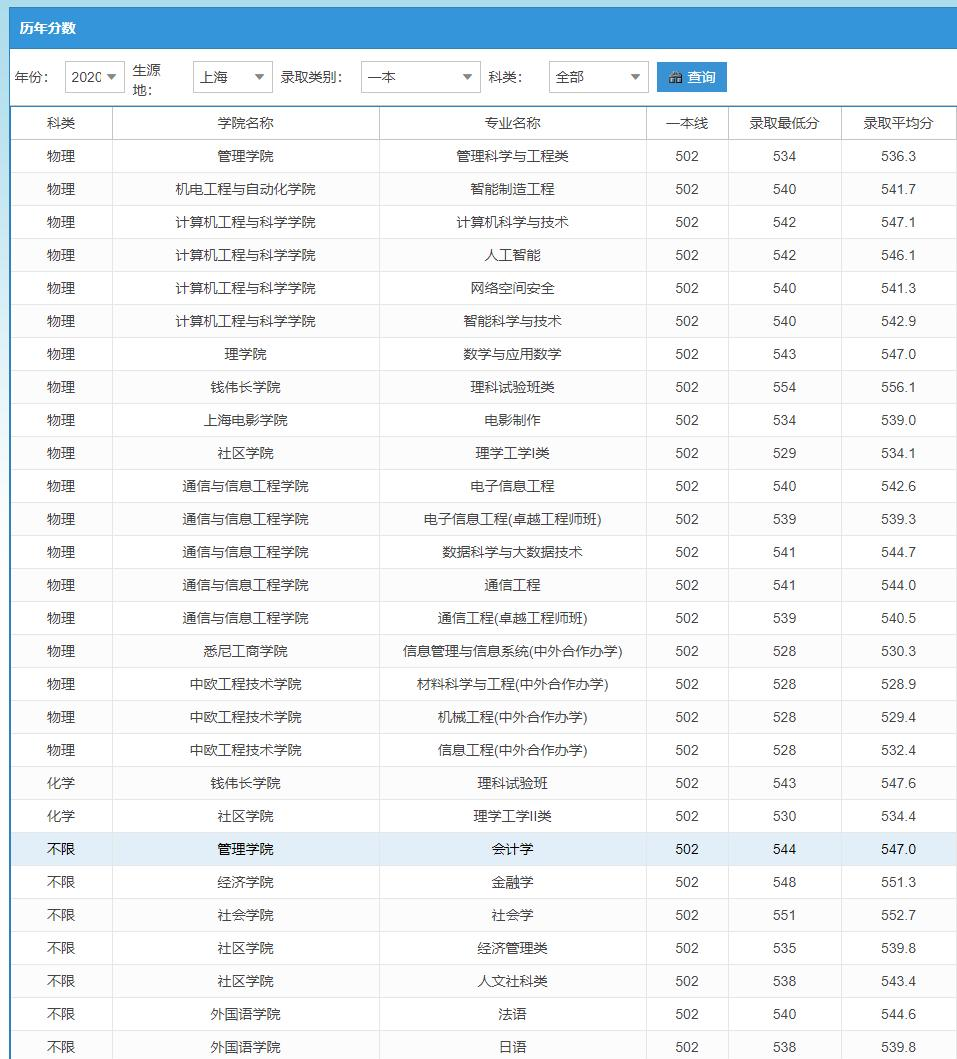Select the 悉尼工商学院 row
Screen dimensions: 957x1059
tap(484, 651)
